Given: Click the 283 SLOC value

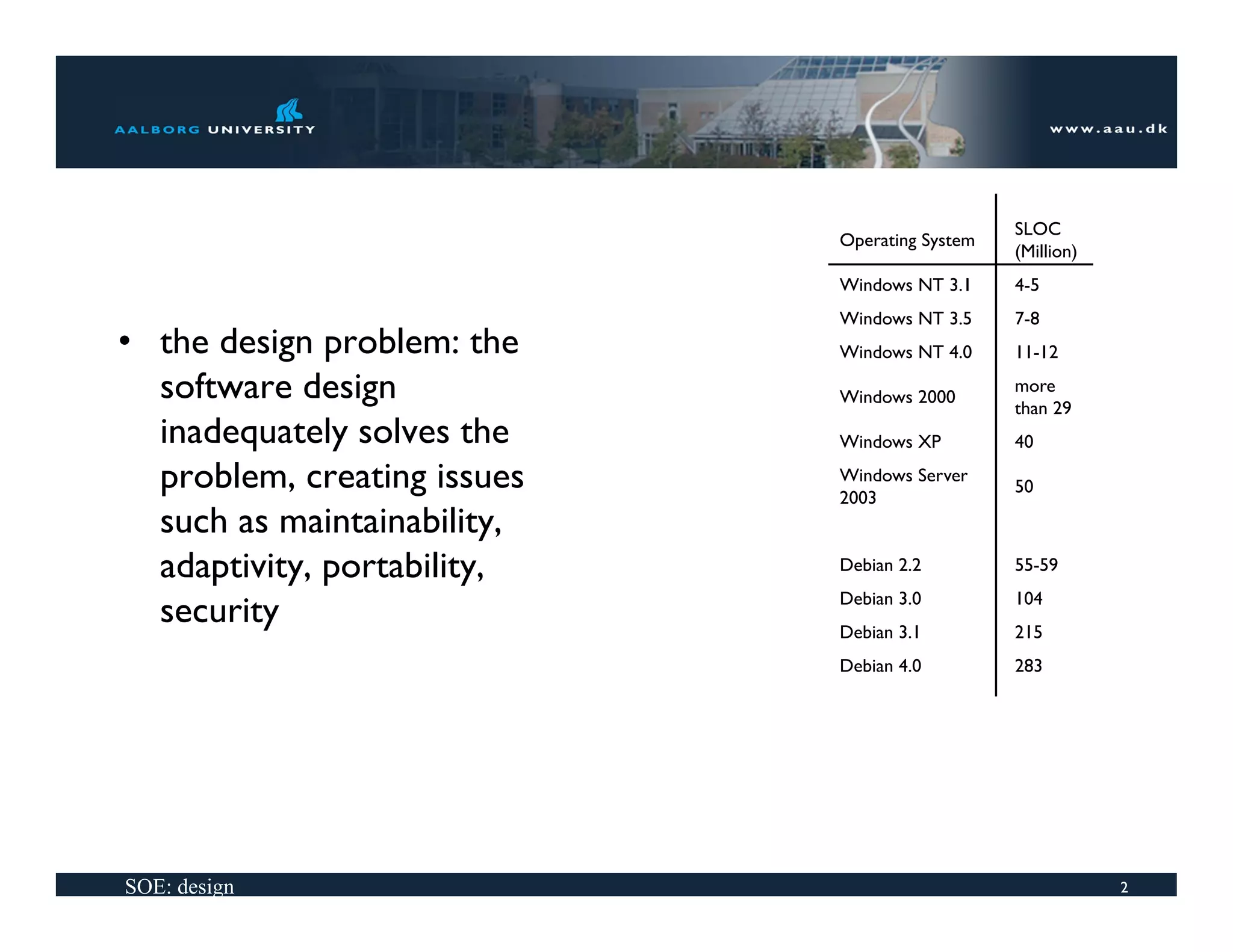Looking at the screenshot, I should click(x=1028, y=666).
